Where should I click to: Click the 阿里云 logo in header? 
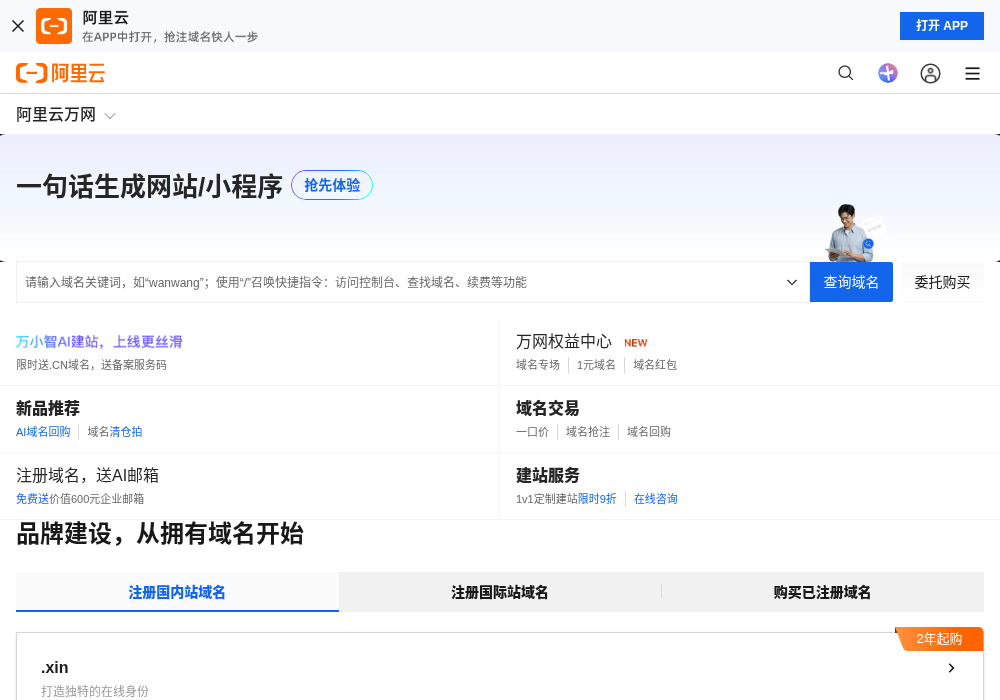click(x=61, y=73)
